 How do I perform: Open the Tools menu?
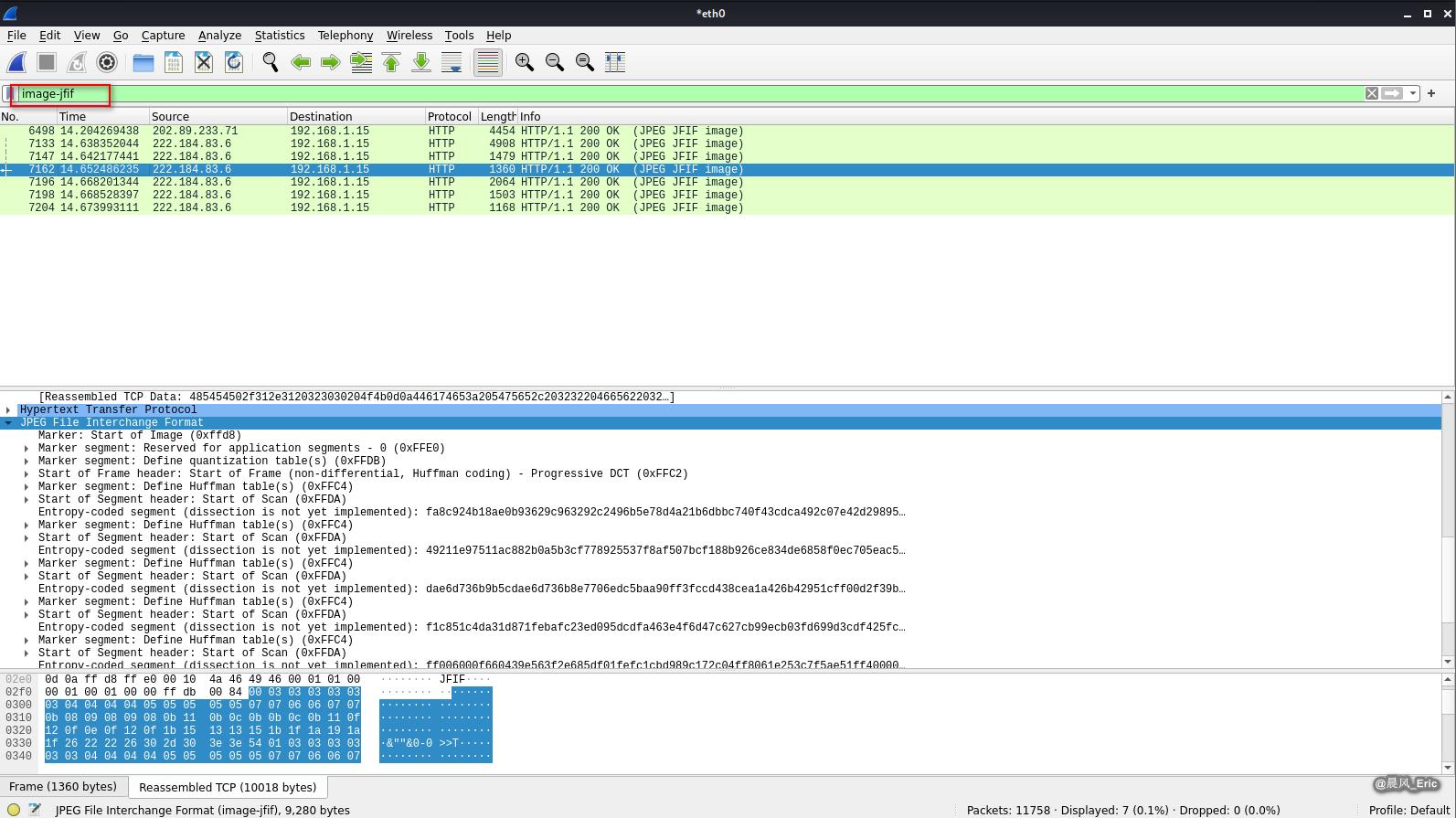(459, 35)
